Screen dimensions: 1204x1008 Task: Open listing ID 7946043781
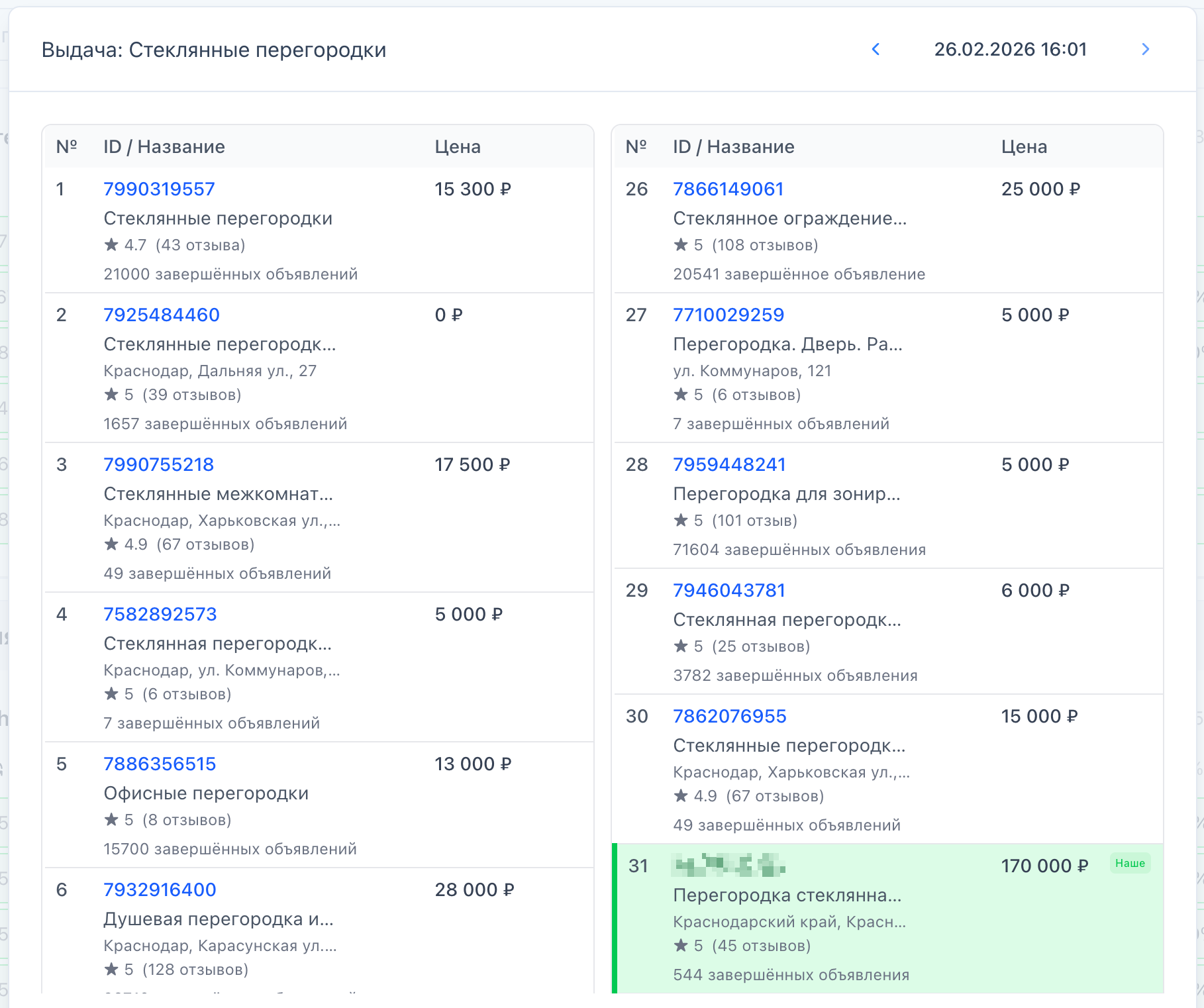(x=729, y=591)
